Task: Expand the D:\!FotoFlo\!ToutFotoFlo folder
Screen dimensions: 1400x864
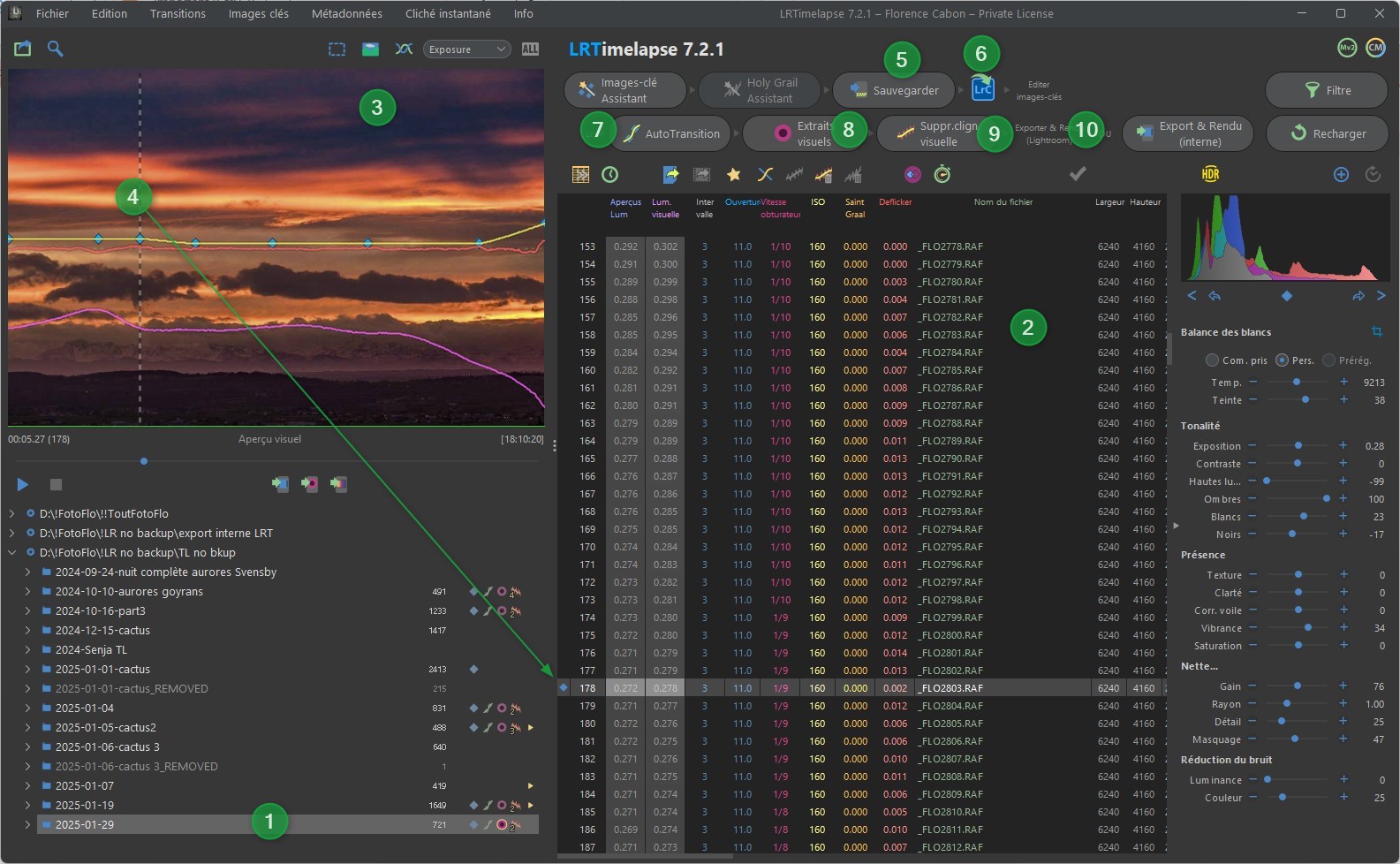Action: (11, 513)
